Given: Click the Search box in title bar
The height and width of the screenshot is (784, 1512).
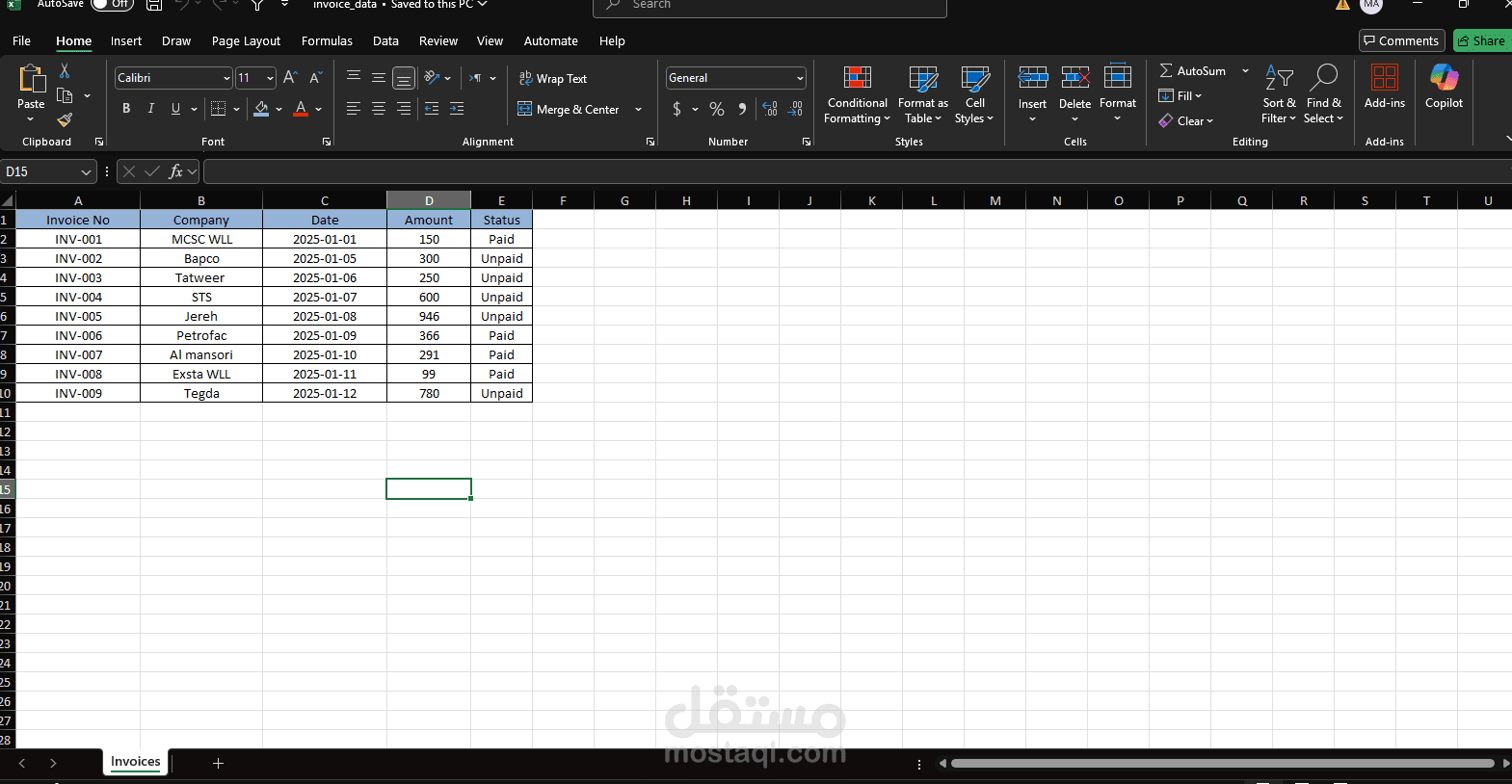Looking at the screenshot, I should tap(769, 5).
